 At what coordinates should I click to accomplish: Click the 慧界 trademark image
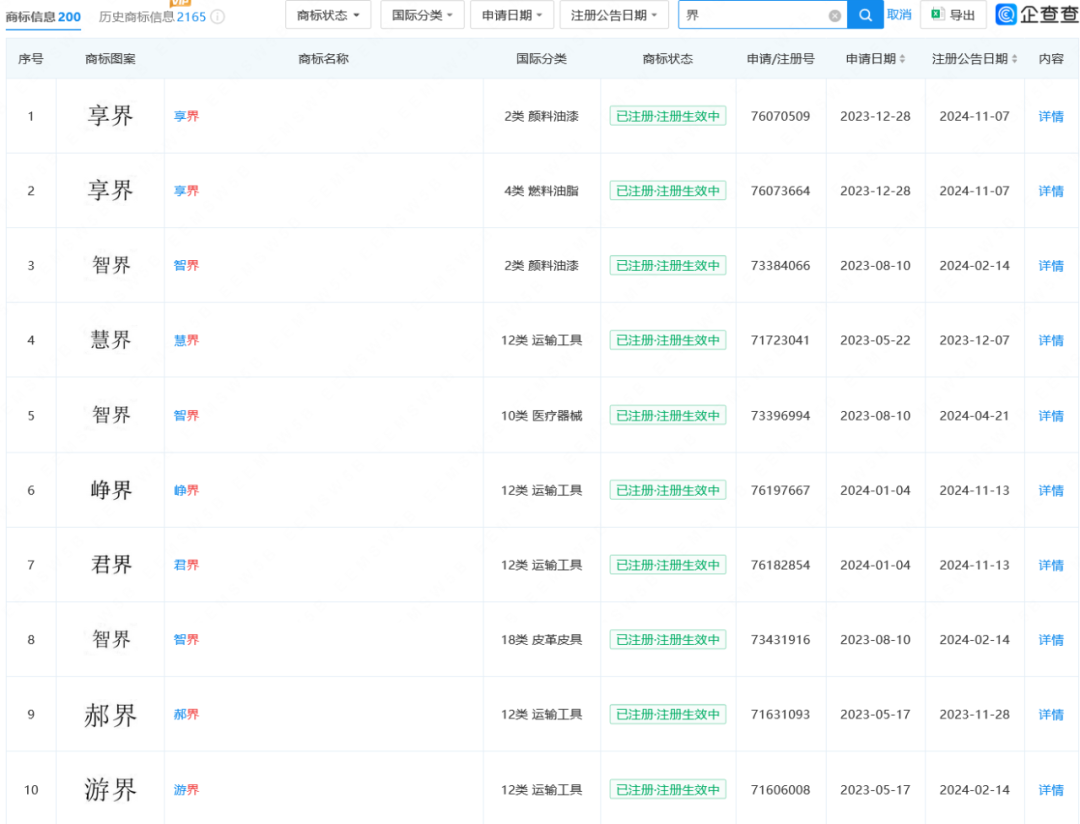110,339
